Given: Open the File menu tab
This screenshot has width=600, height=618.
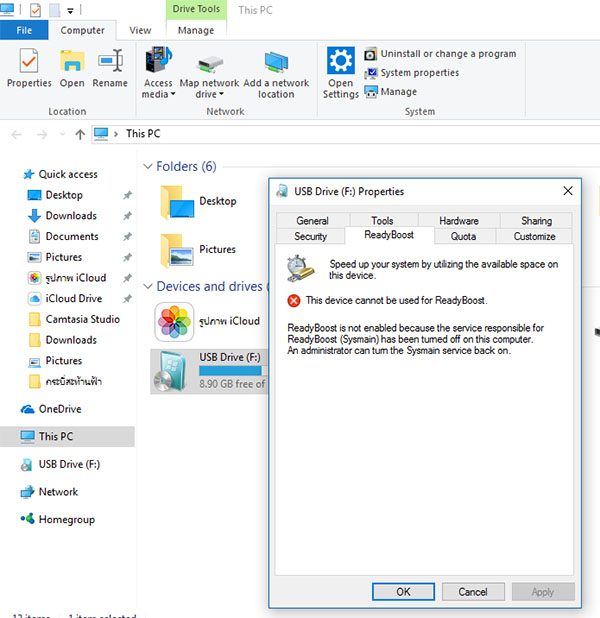Looking at the screenshot, I should point(24,31).
